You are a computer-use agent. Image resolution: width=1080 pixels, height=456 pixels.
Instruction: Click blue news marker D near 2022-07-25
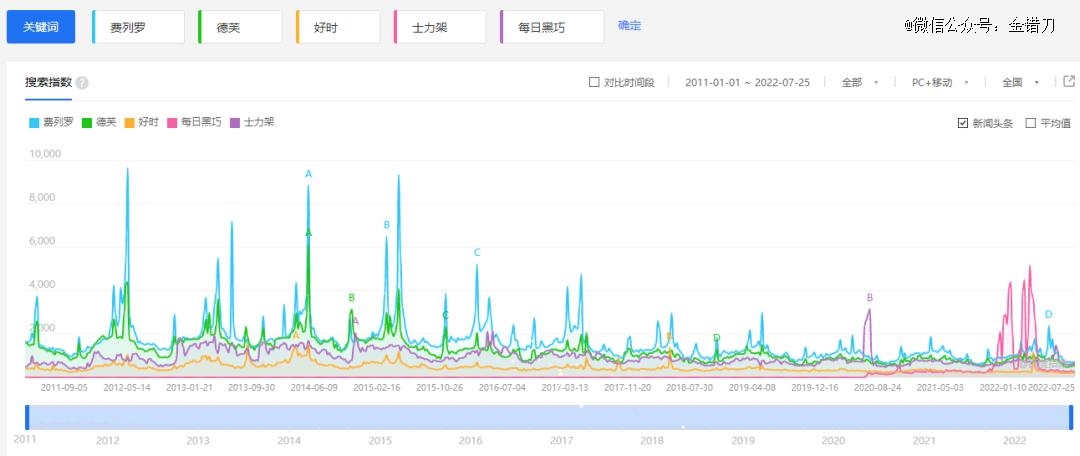coord(1048,314)
